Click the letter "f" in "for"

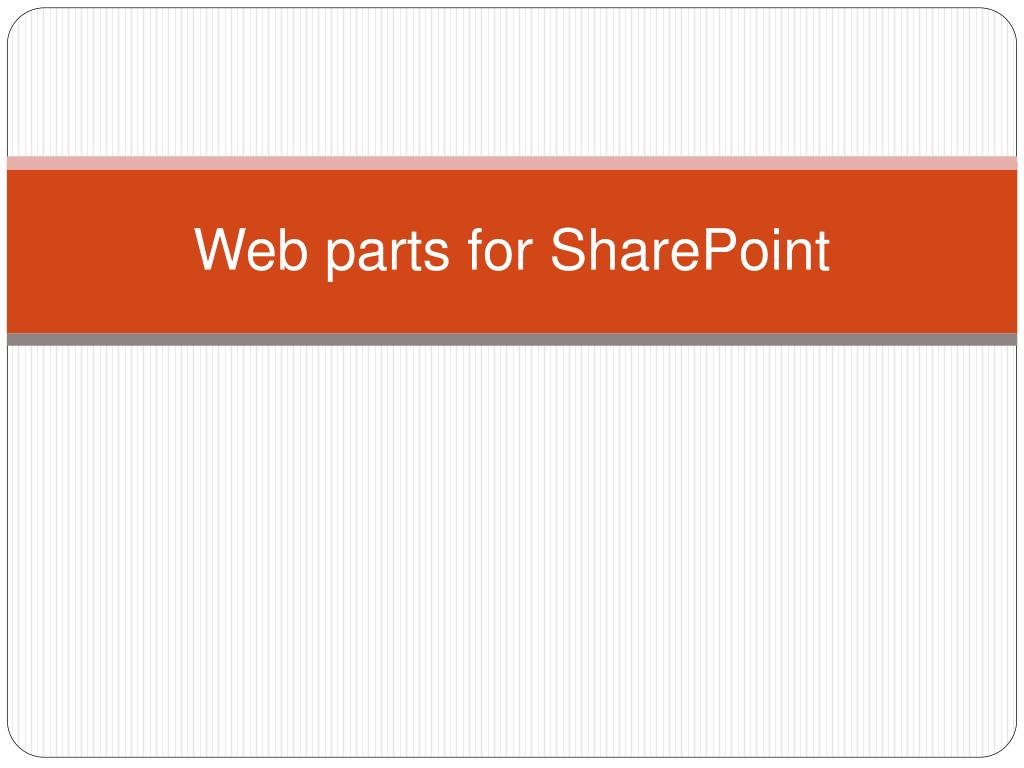click(x=476, y=248)
